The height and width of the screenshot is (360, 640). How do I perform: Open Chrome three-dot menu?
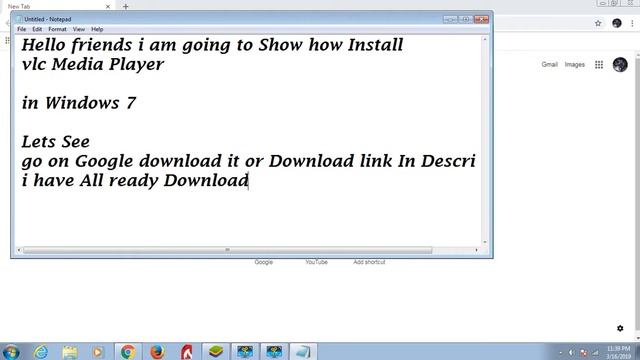[x=632, y=23]
